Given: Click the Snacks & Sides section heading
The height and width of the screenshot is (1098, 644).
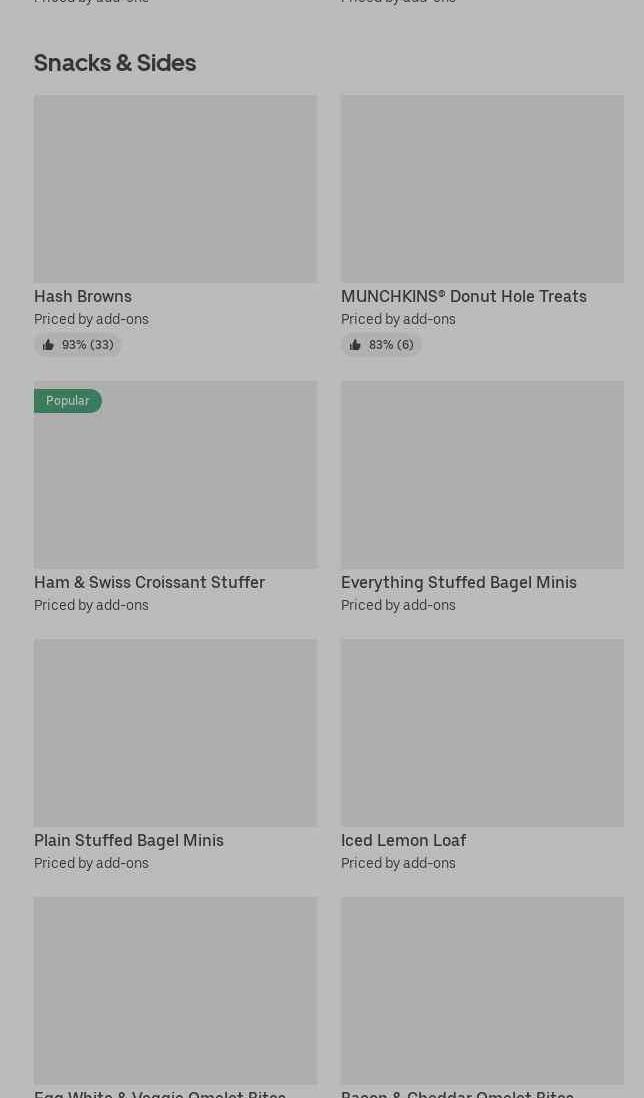Looking at the screenshot, I should (x=115, y=62).
